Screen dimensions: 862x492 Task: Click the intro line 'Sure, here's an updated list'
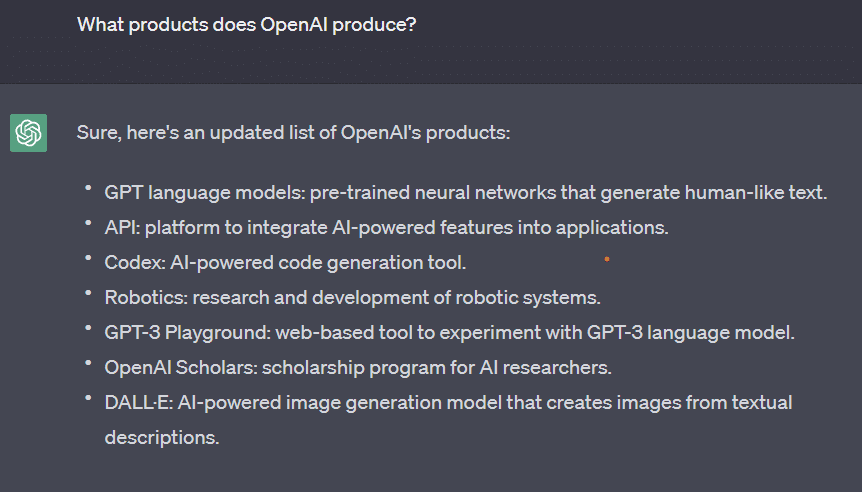pyautogui.click(x=293, y=132)
